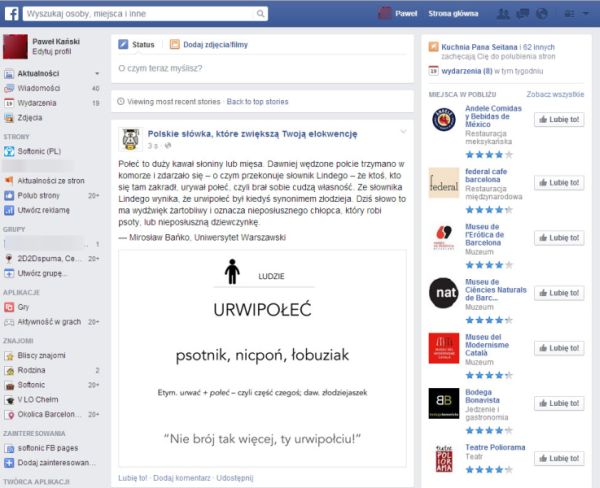Screen dimensions: 600x488
Task: Click Aktualności ze stron megaphone icon
Action: coord(9,181)
